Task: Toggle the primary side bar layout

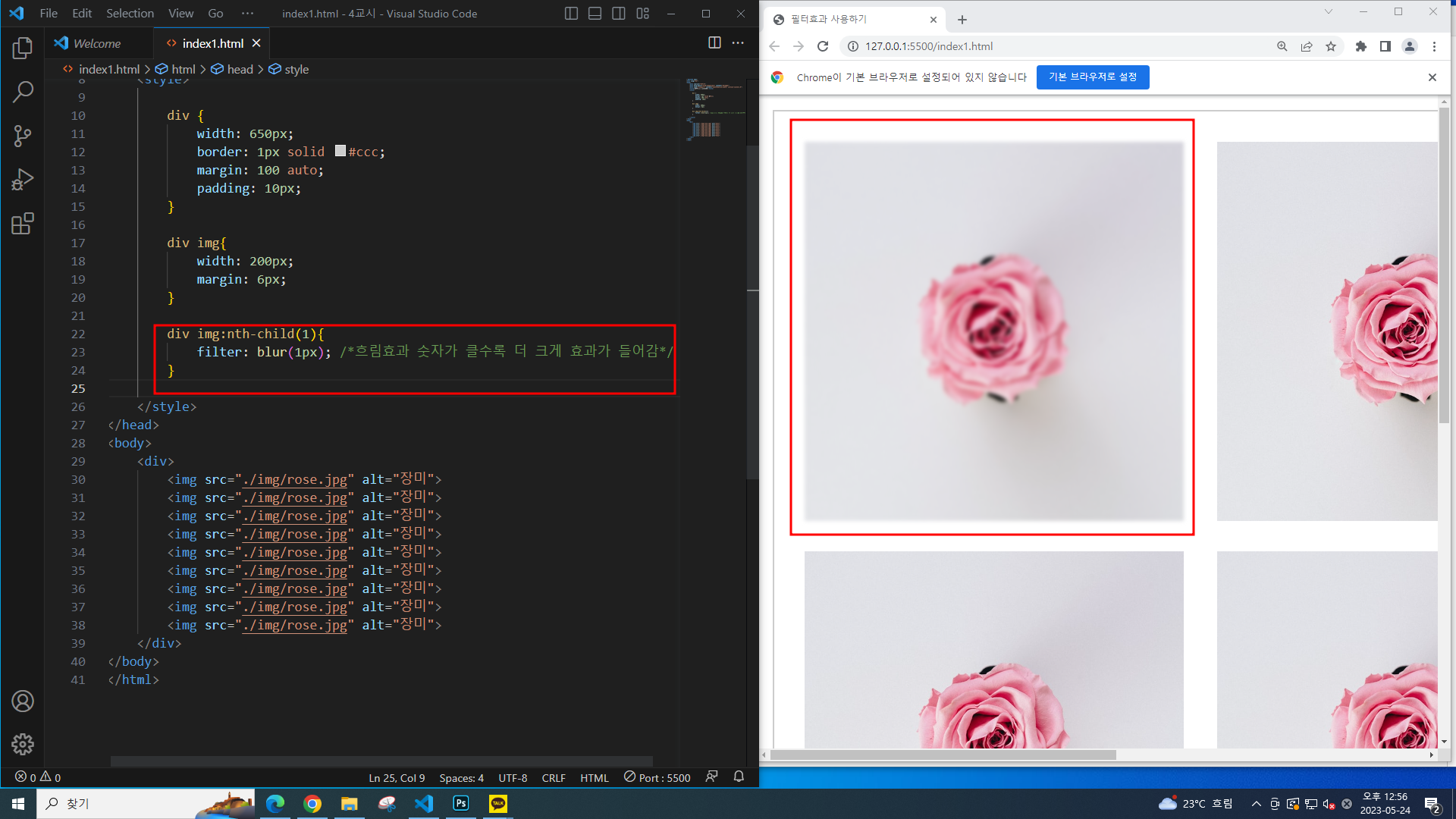Action: pos(571,13)
